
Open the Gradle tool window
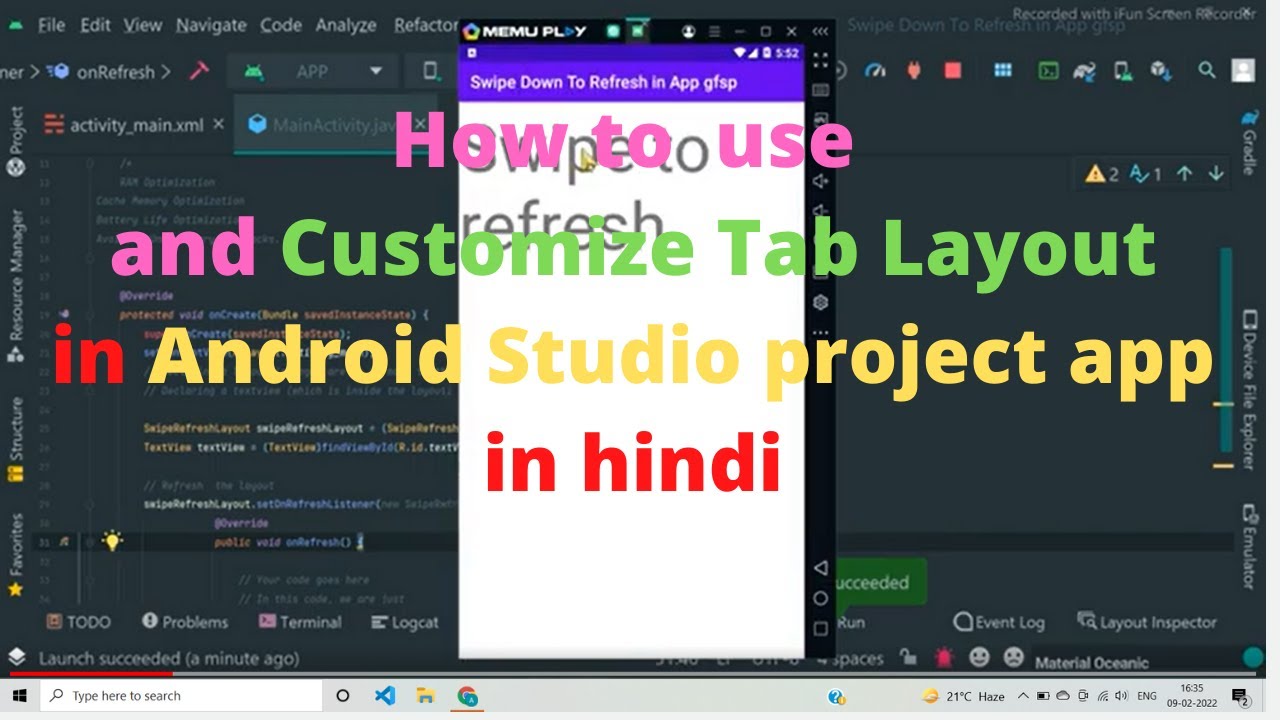[1249, 143]
